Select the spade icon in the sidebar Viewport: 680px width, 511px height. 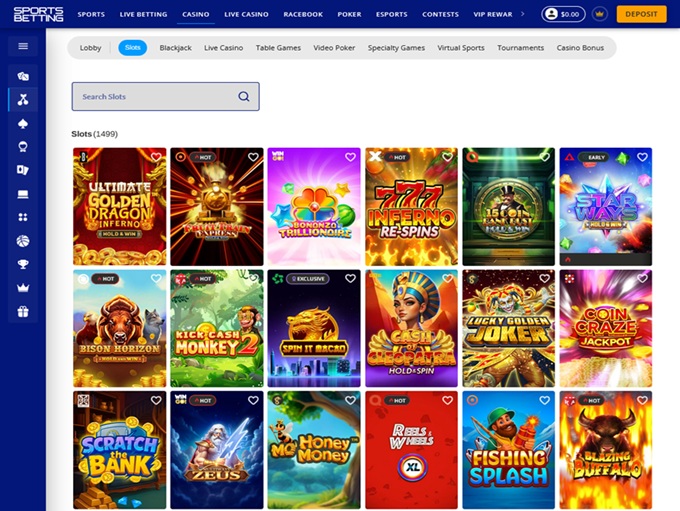pyautogui.click(x=23, y=123)
